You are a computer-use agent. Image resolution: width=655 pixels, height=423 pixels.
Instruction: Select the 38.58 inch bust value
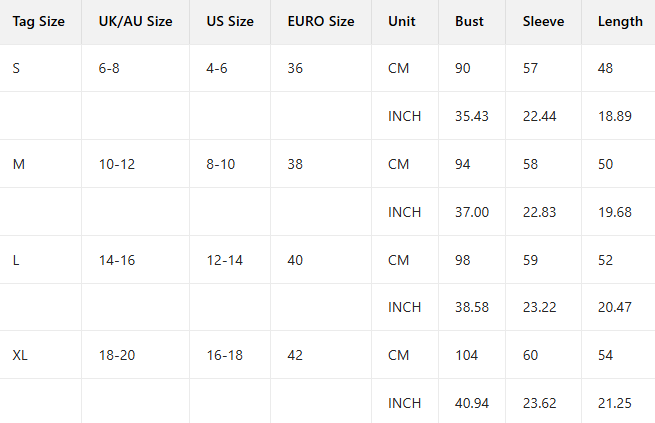pos(471,307)
